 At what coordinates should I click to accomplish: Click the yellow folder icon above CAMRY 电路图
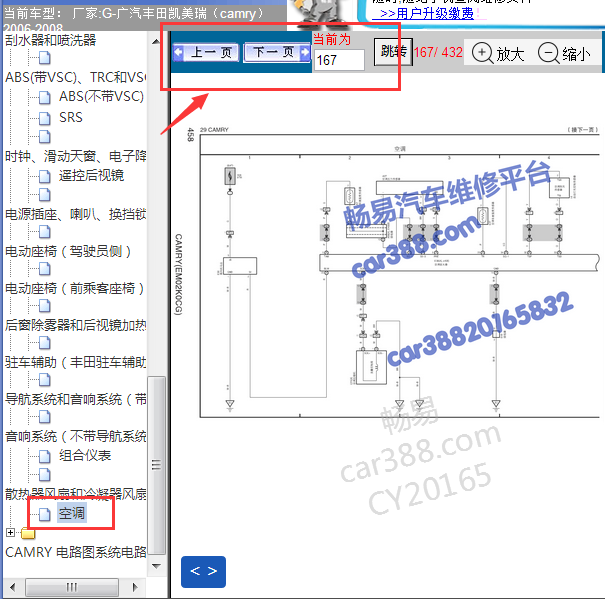pyautogui.click(x=28, y=533)
